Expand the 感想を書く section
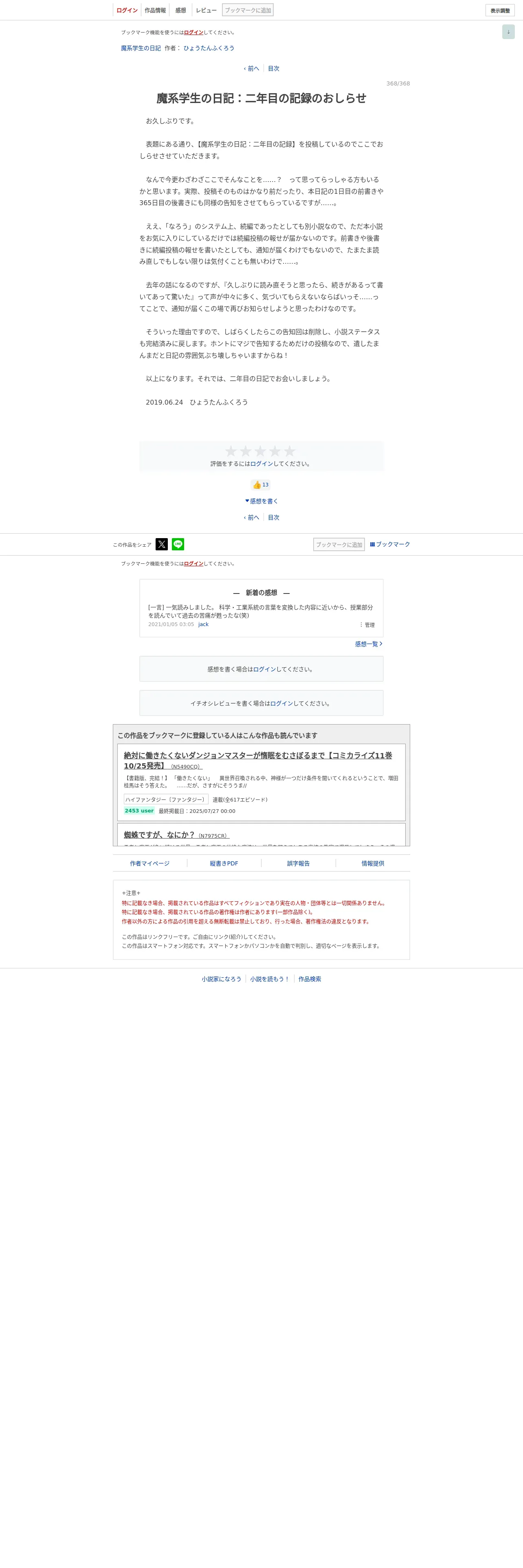Viewport: 523px width, 1568px height. [x=261, y=501]
